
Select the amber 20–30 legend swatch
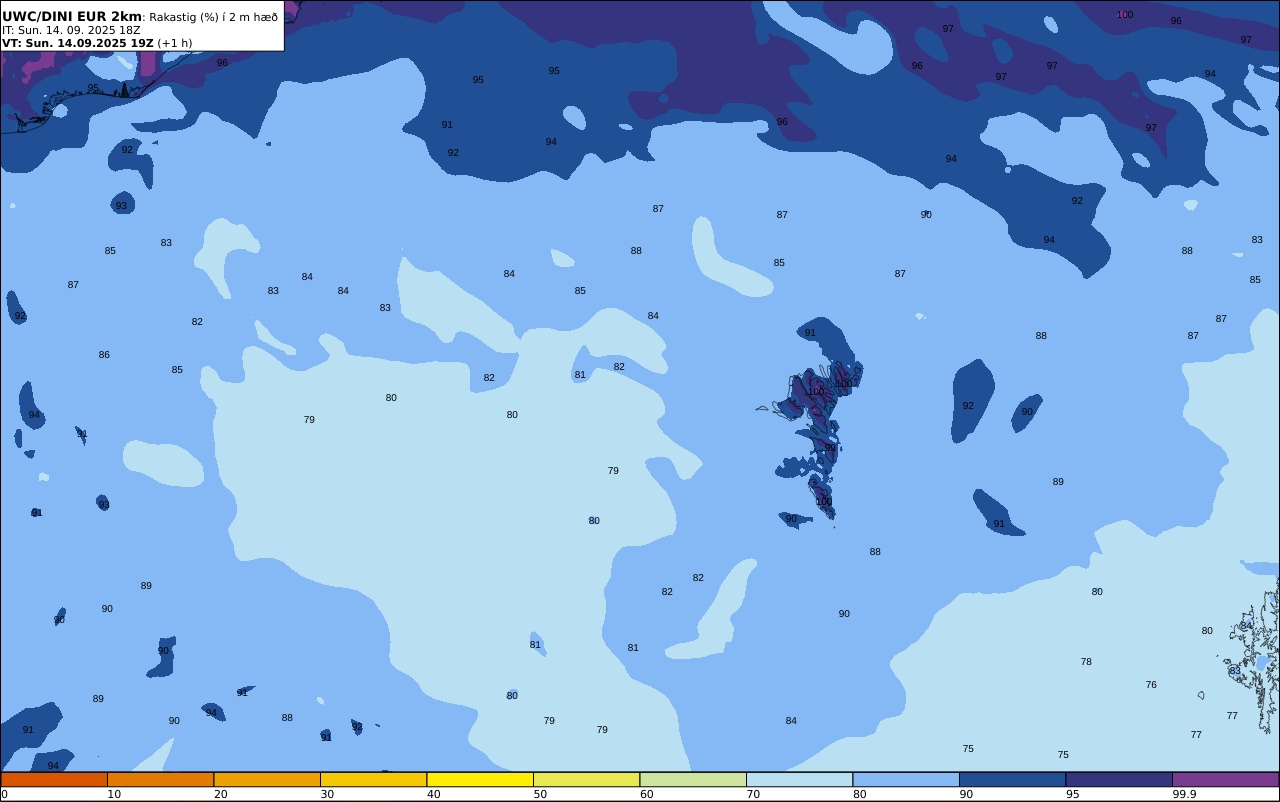click(x=267, y=779)
